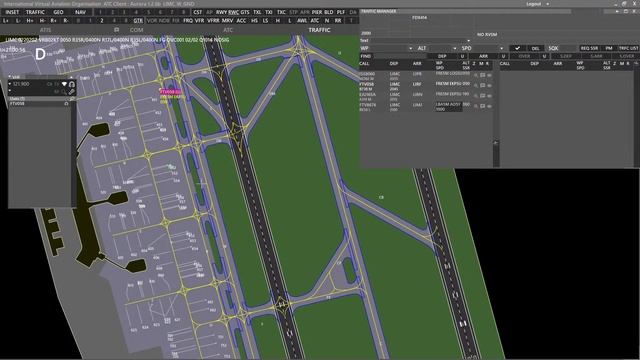Toggle the LS toolbar button
640x360 pixels.
(266, 20)
